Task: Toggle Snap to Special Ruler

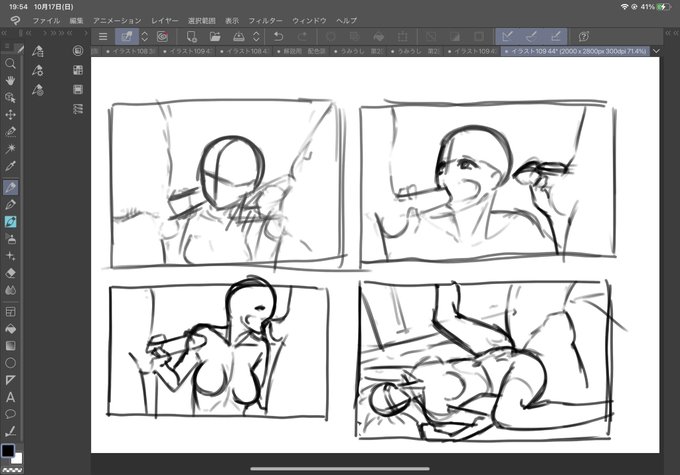Action: (532, 36)
